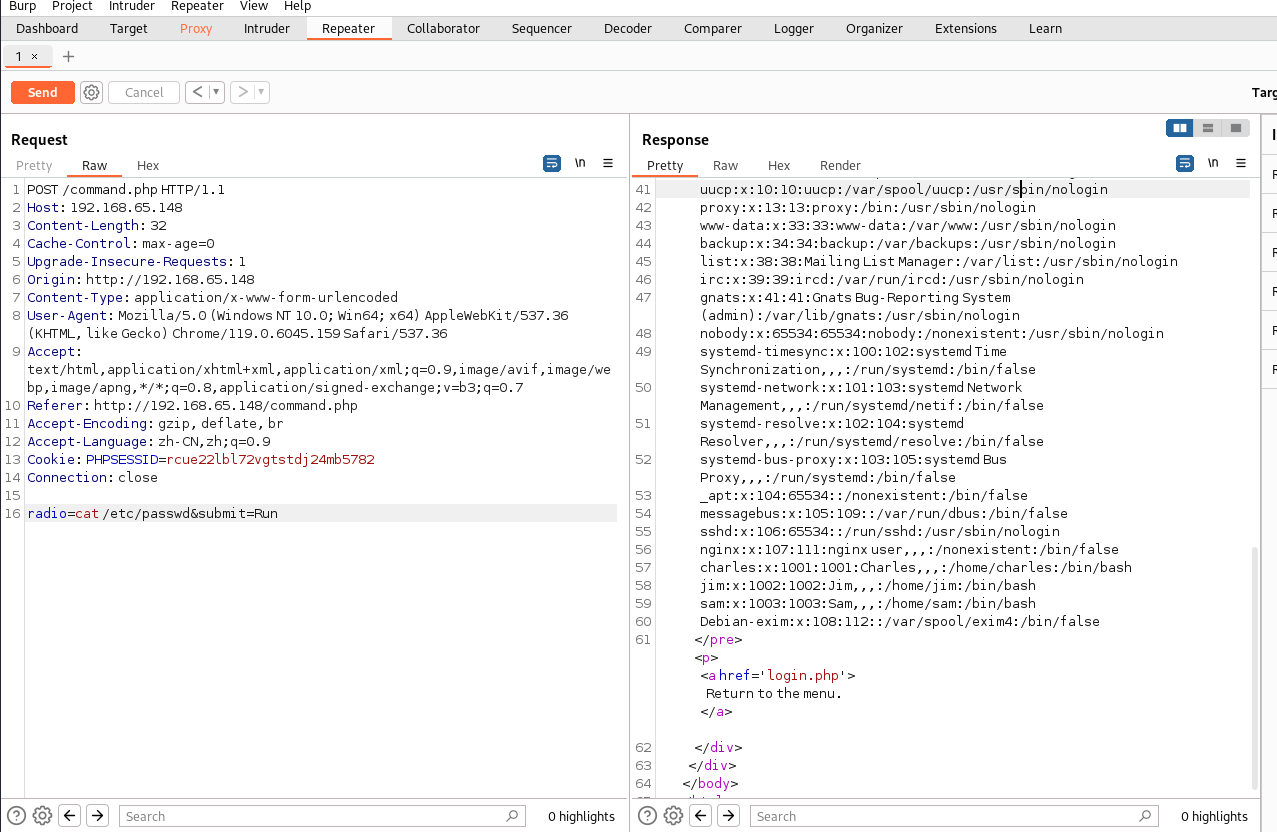1277x832 pixels.
Task: Select combined tabbed layout view
Action: pyautogui.click(x=1236, y=128)
